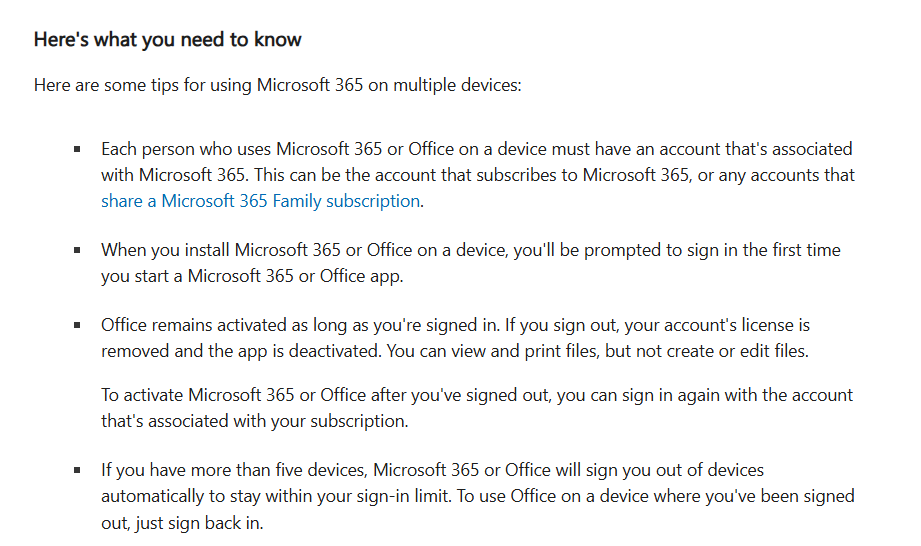Click the bullet marker beside 'Each person who uses'

coord(77,149)
